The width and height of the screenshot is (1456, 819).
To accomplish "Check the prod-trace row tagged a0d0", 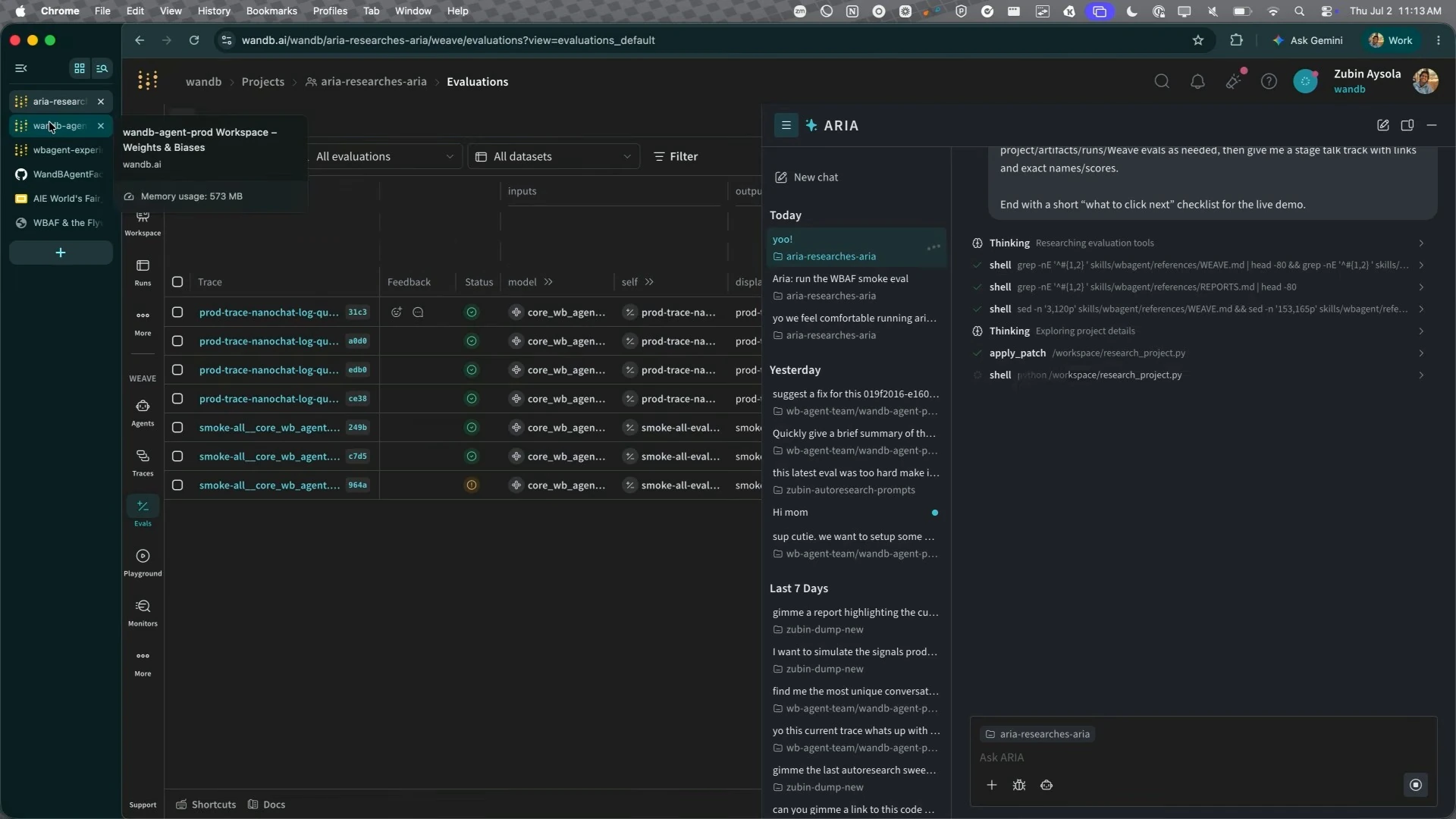I will pos(177,341).
